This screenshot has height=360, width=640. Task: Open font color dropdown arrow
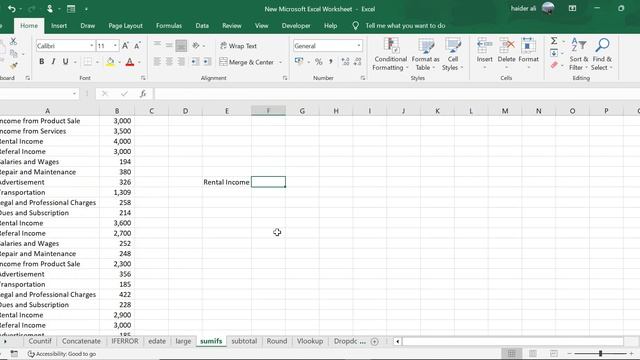(x=139, y=62)
